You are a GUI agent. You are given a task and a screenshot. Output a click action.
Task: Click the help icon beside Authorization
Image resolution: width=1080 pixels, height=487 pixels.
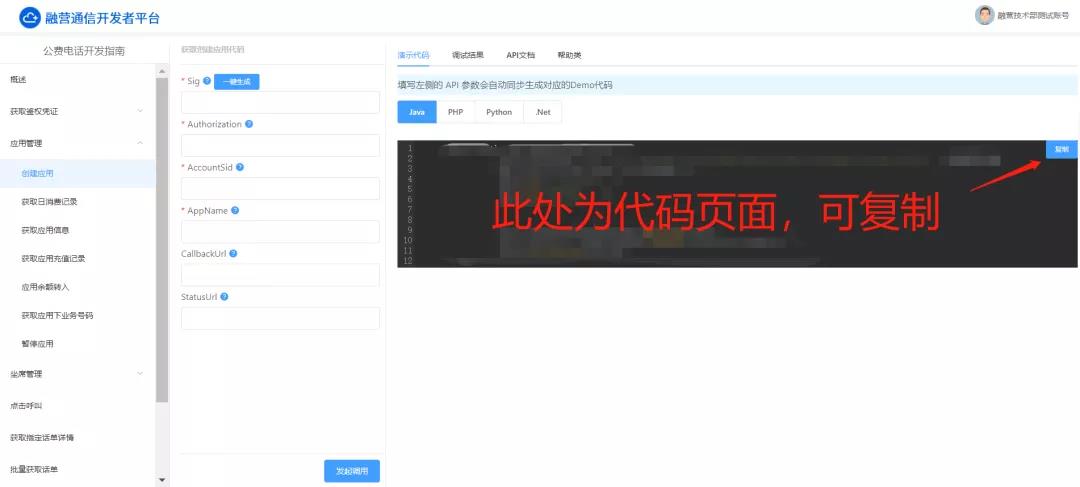point(249,124)
